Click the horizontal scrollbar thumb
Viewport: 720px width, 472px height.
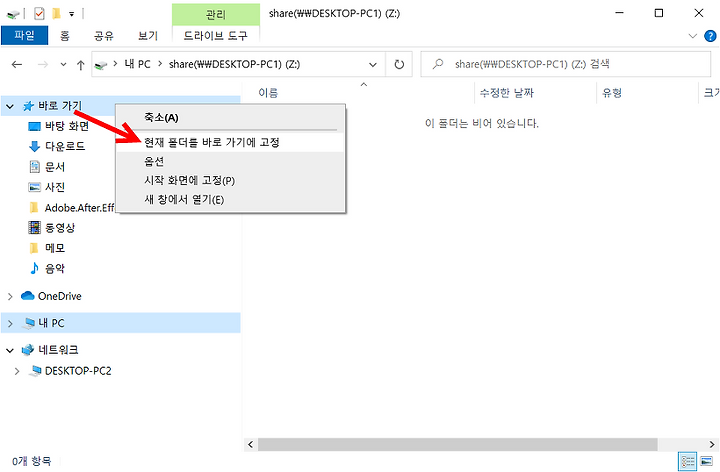click(457, 444)
